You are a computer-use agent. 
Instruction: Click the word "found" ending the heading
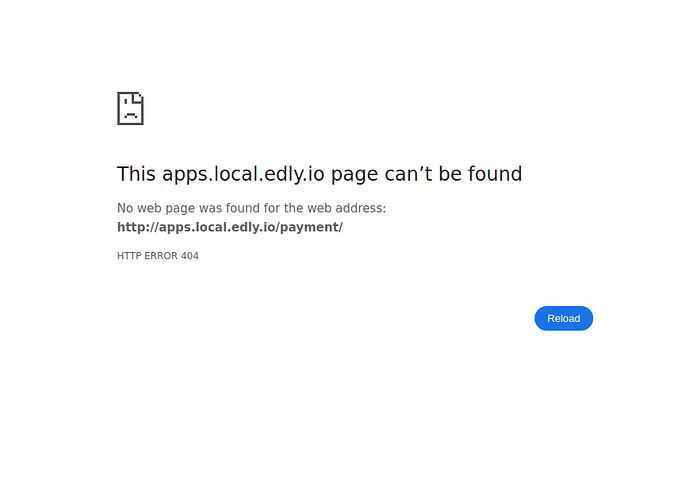(x=495, y=173)
